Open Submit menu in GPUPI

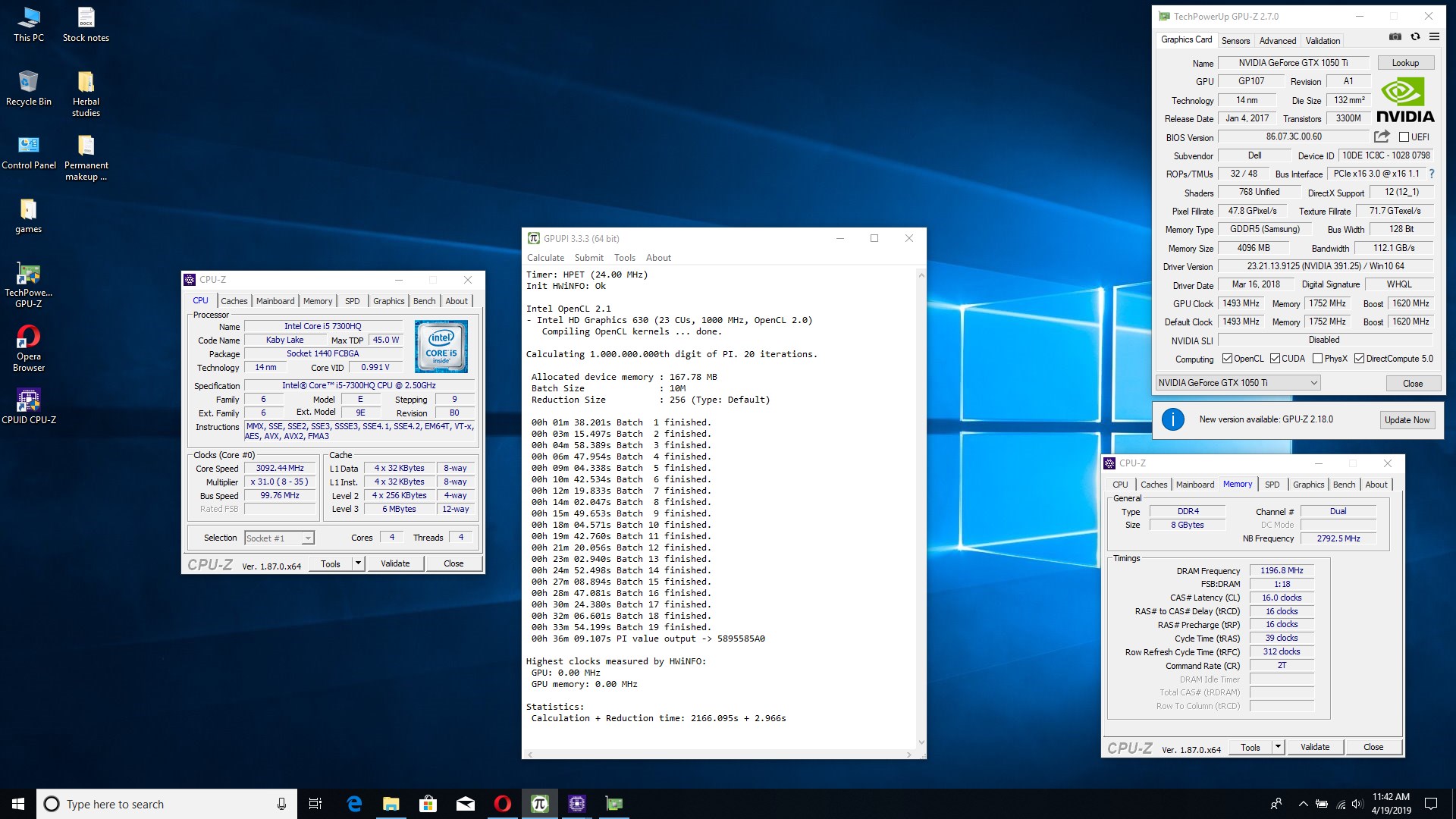[588, 258]
